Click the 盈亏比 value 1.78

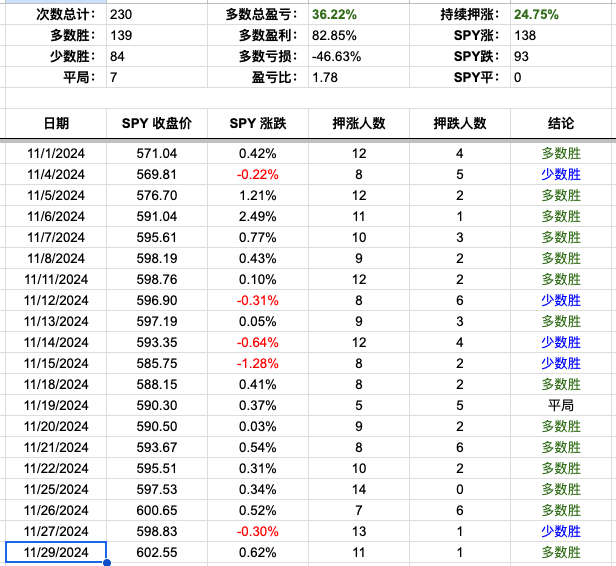pos(325,77)
